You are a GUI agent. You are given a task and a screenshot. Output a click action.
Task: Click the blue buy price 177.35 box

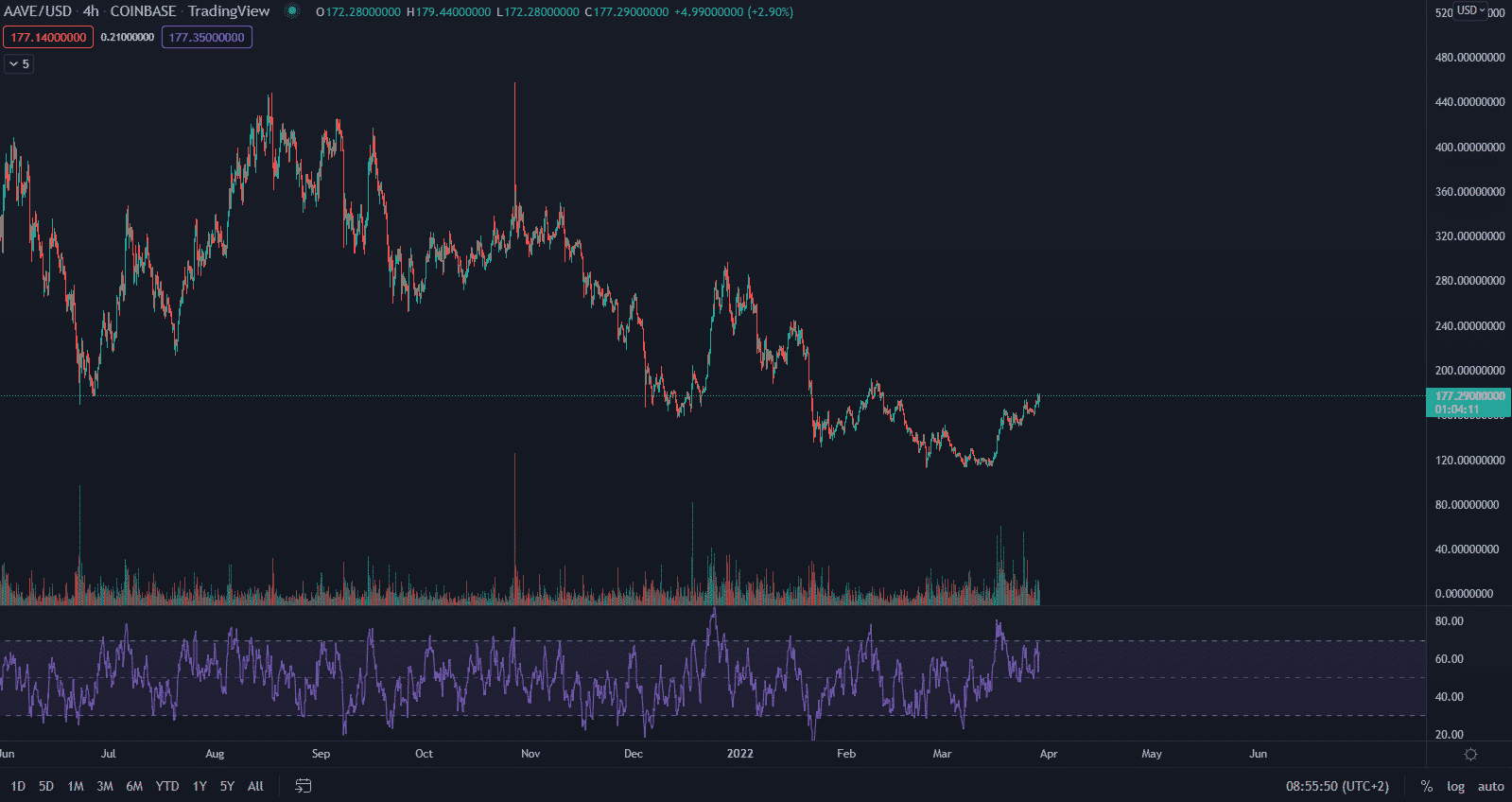click(207, 38)
